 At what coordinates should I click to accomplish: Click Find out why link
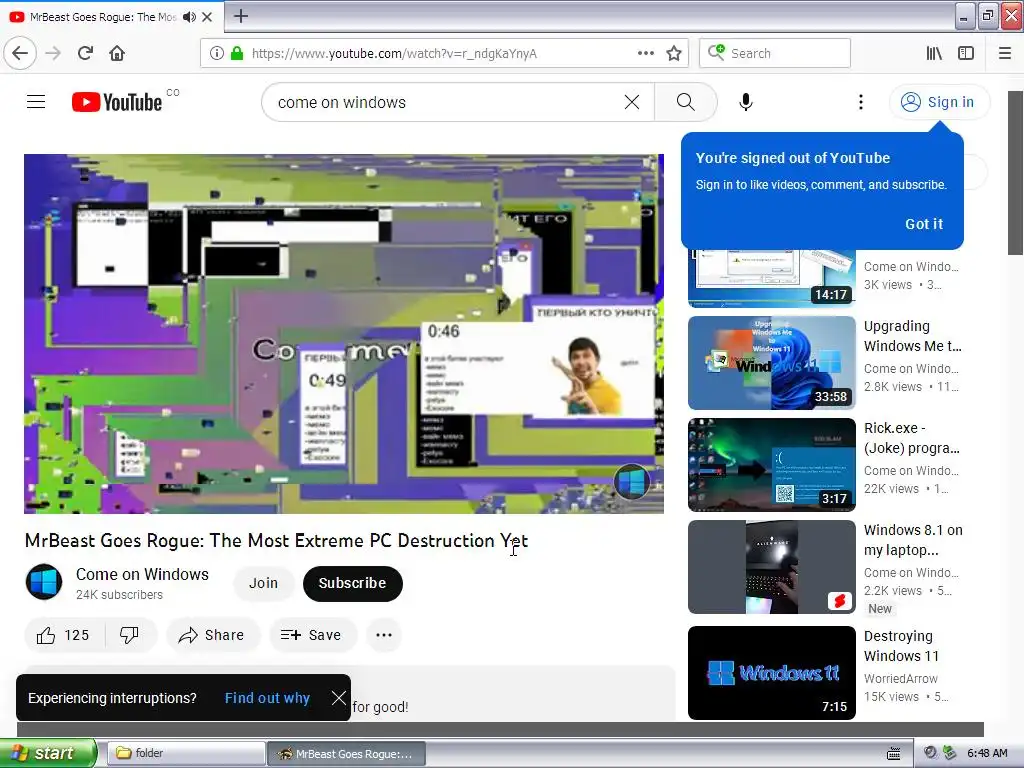[267, 698]
